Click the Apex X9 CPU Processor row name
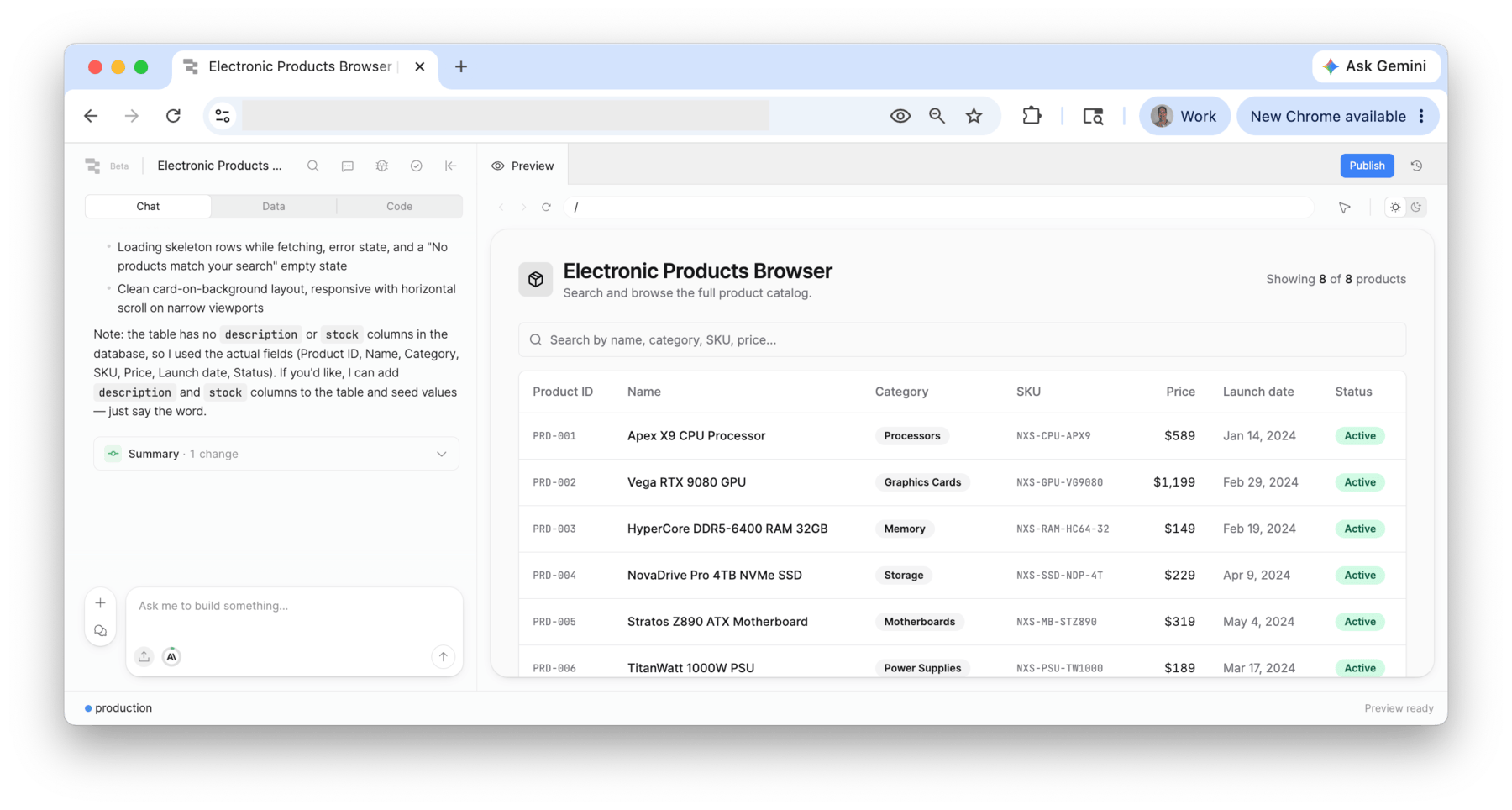Image resolution: width=1512 pixels, height=810 pixels. point(696,435)
